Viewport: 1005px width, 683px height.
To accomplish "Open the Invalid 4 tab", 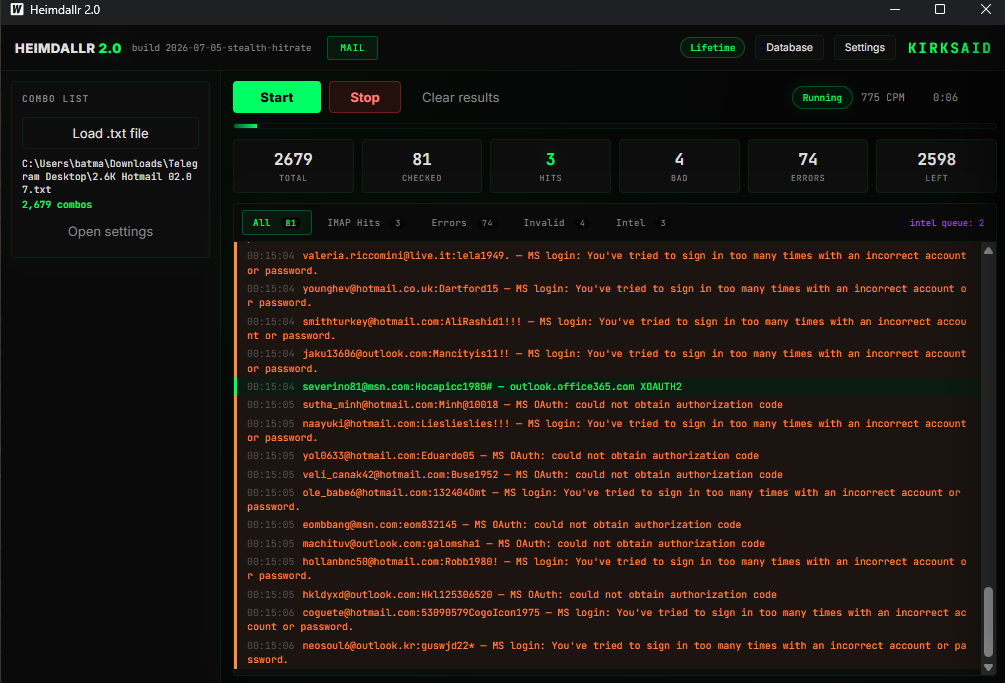I will point(554,223).
